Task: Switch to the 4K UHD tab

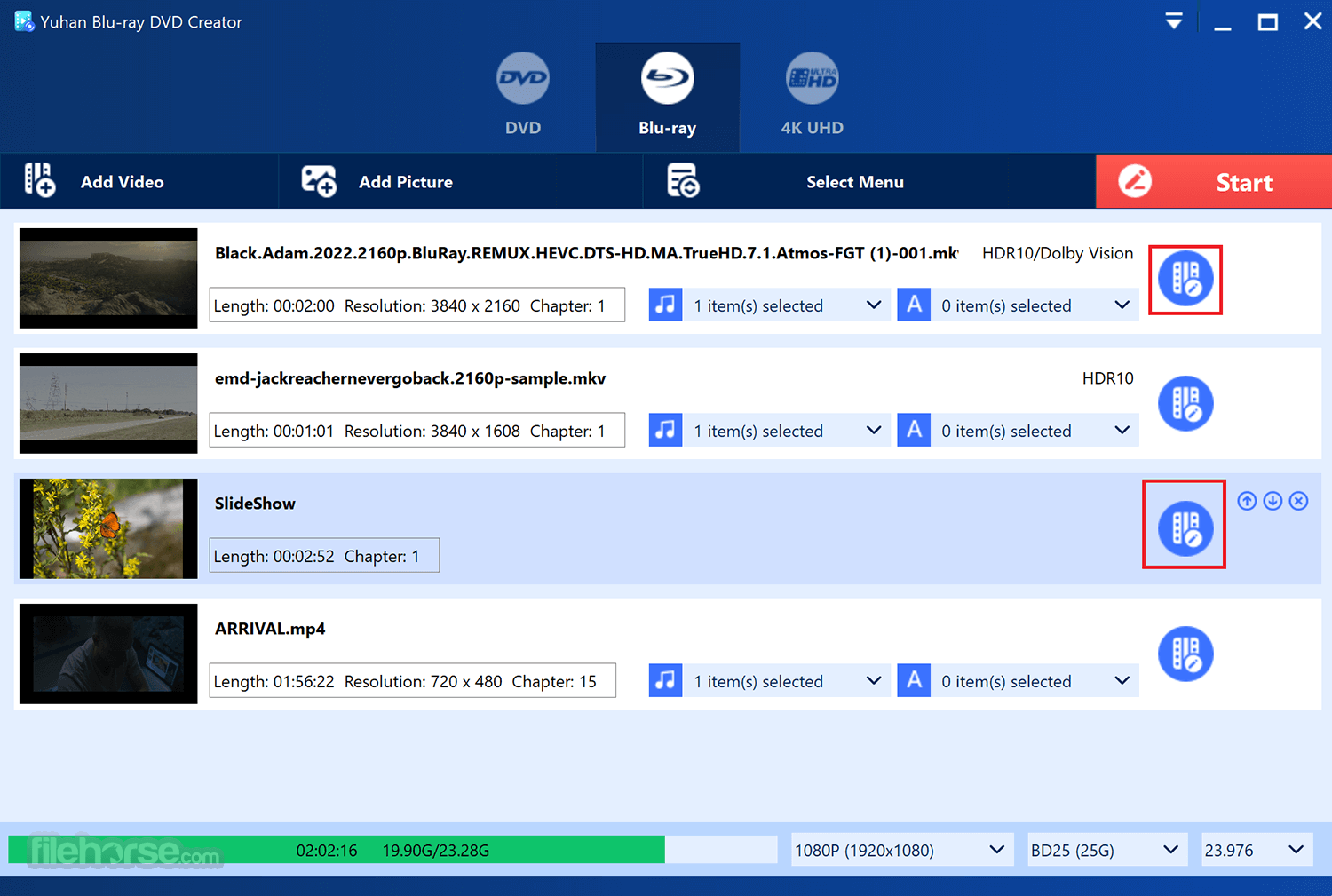Action: click(x=812, y=96)
